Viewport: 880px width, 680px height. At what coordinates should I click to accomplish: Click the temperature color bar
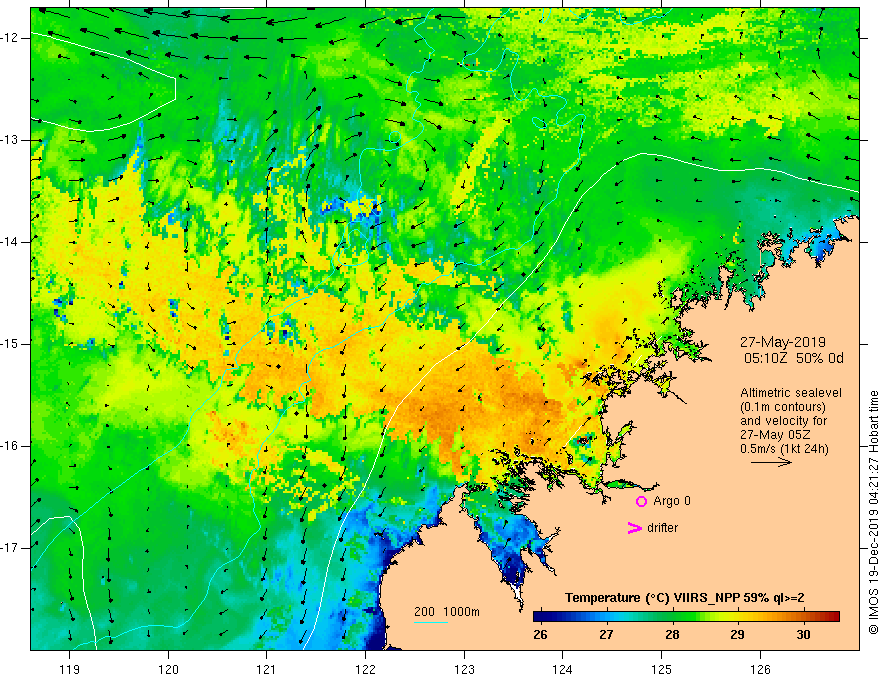coord(686,617)
